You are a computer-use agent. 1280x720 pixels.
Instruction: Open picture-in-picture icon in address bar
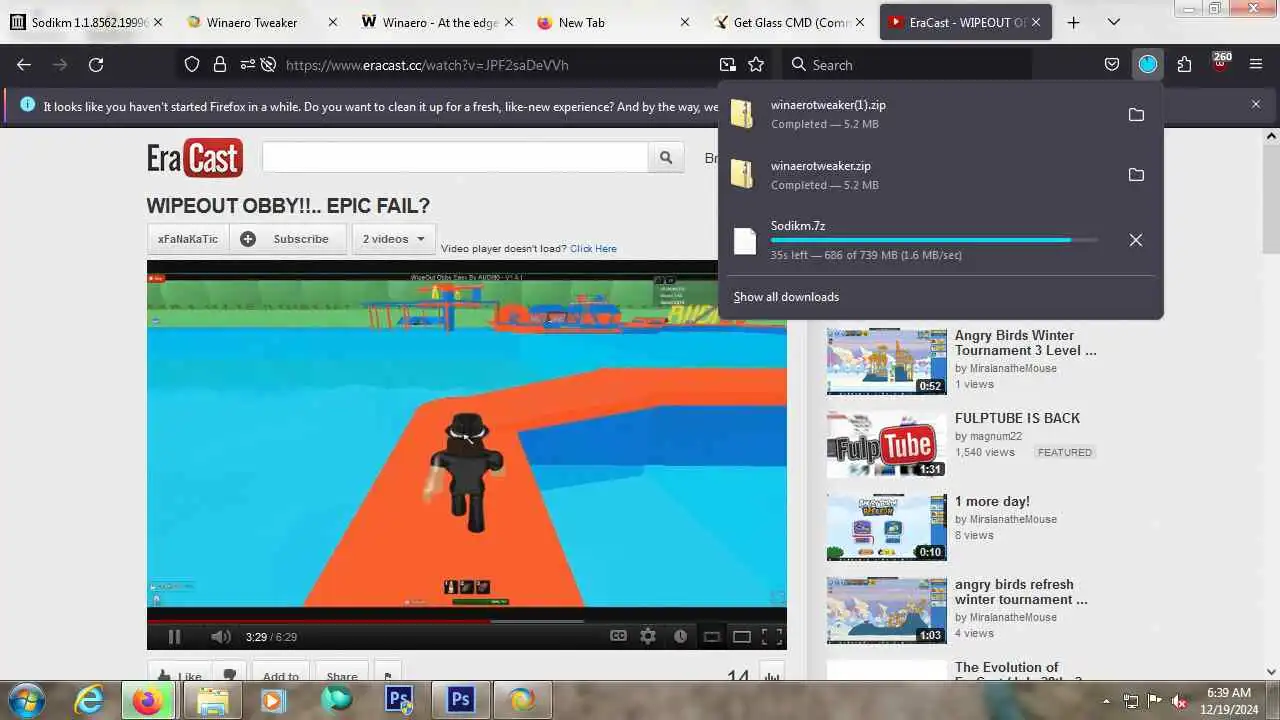click(x=727, y=64)
